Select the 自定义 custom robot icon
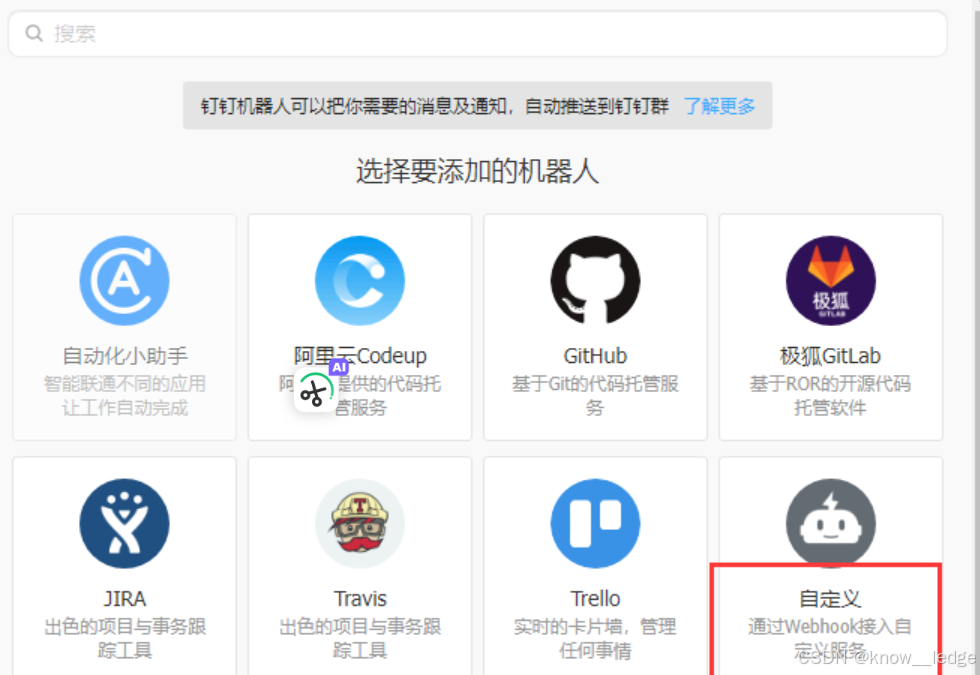 [831, 524]
